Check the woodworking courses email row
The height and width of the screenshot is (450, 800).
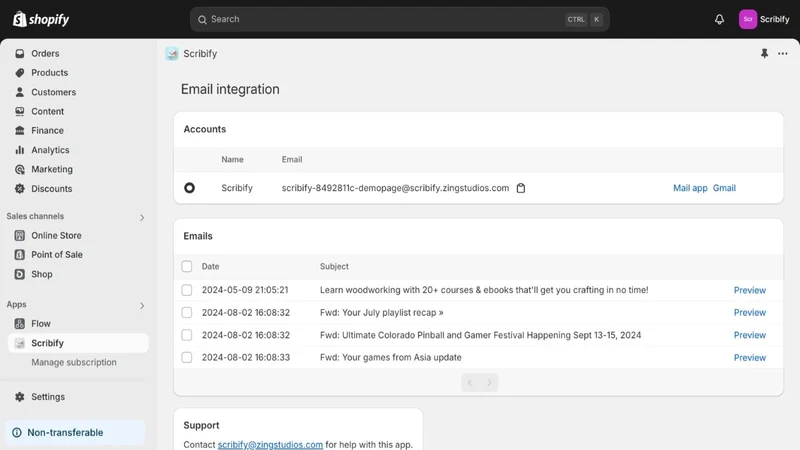point(187,290)
